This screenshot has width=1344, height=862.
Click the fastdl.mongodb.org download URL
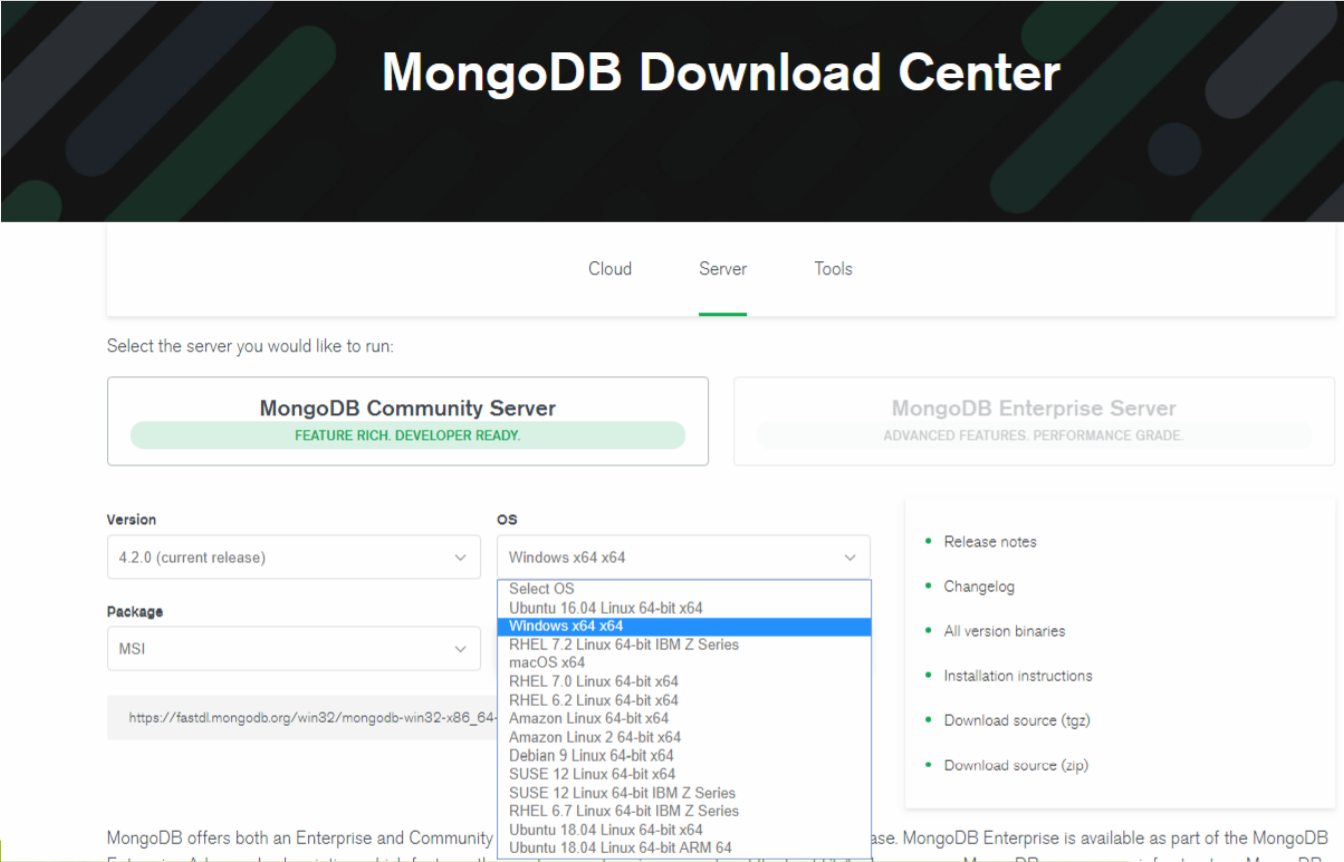click(312, 718)
